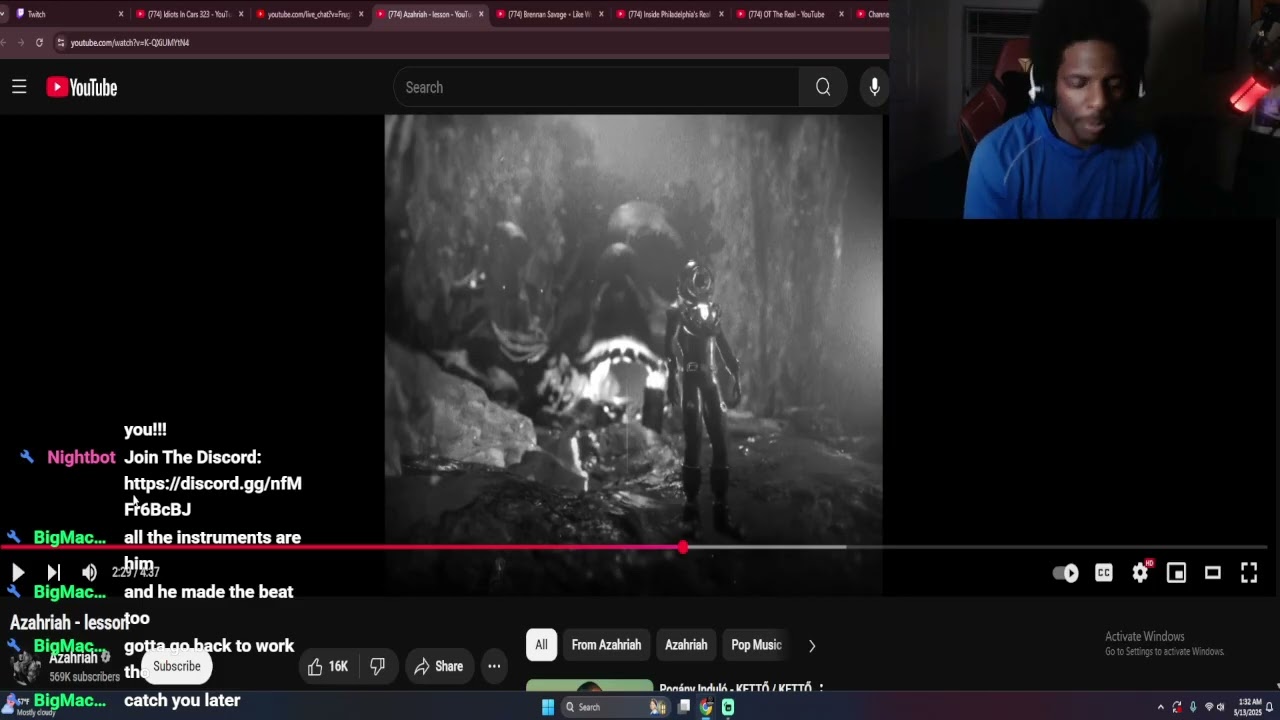Open the weather widget on taskbar

(x=30, y=707)
